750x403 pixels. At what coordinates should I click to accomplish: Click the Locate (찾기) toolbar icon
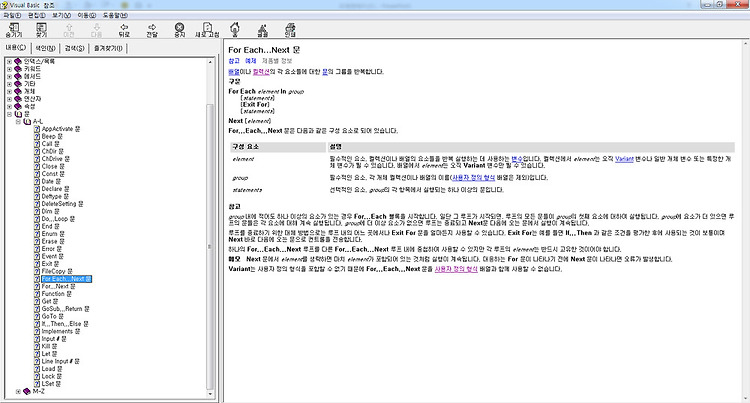(42, 28)
